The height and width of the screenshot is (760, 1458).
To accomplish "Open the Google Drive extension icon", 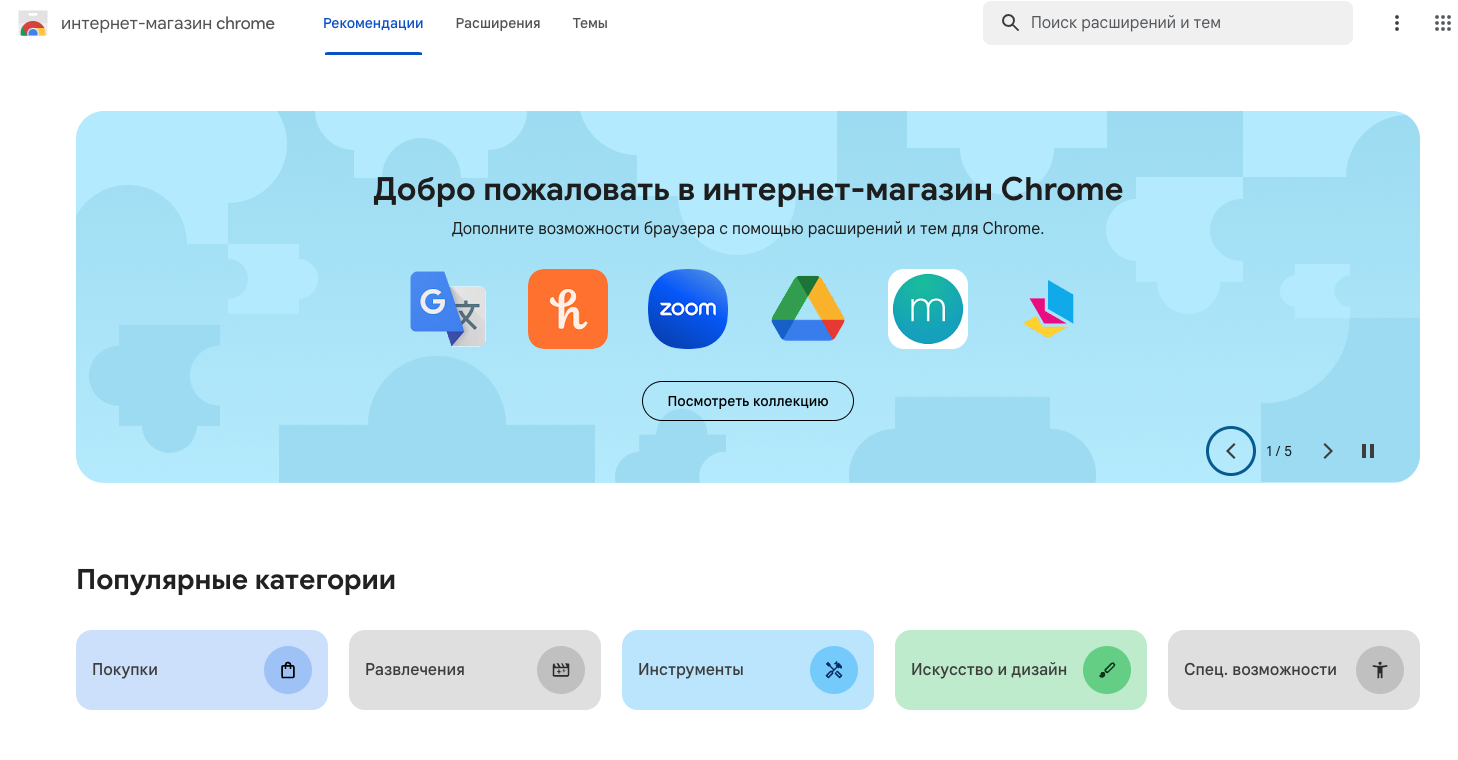I will pyautogui.click(x=808, y=309).
